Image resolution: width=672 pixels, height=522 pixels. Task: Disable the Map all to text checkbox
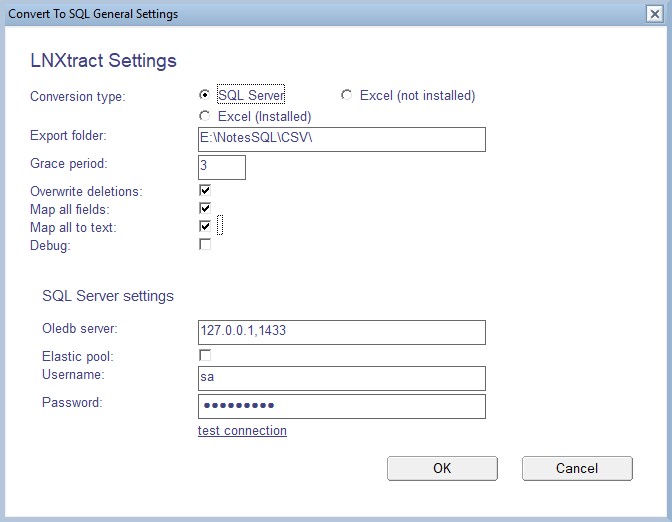pyautogui.click(x=205, y=227)
